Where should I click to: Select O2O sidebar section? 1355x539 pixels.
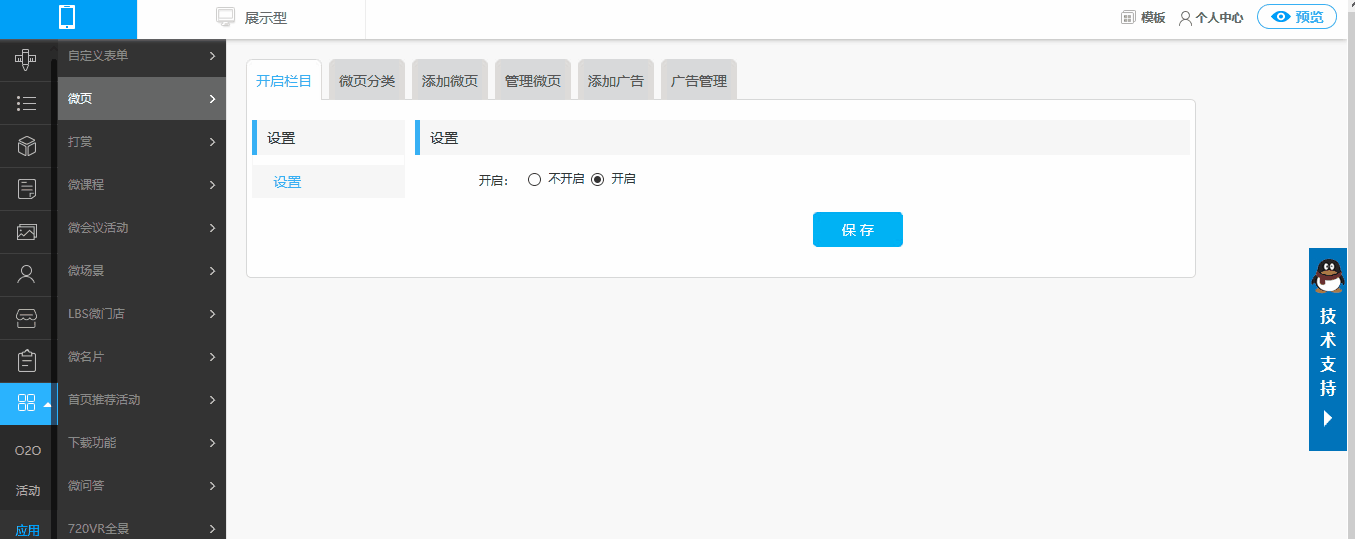pyautogui.click(x=28, y=451)
